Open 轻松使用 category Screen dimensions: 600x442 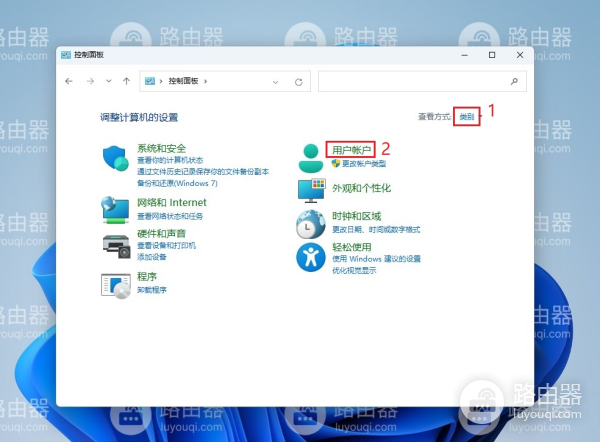352,247
